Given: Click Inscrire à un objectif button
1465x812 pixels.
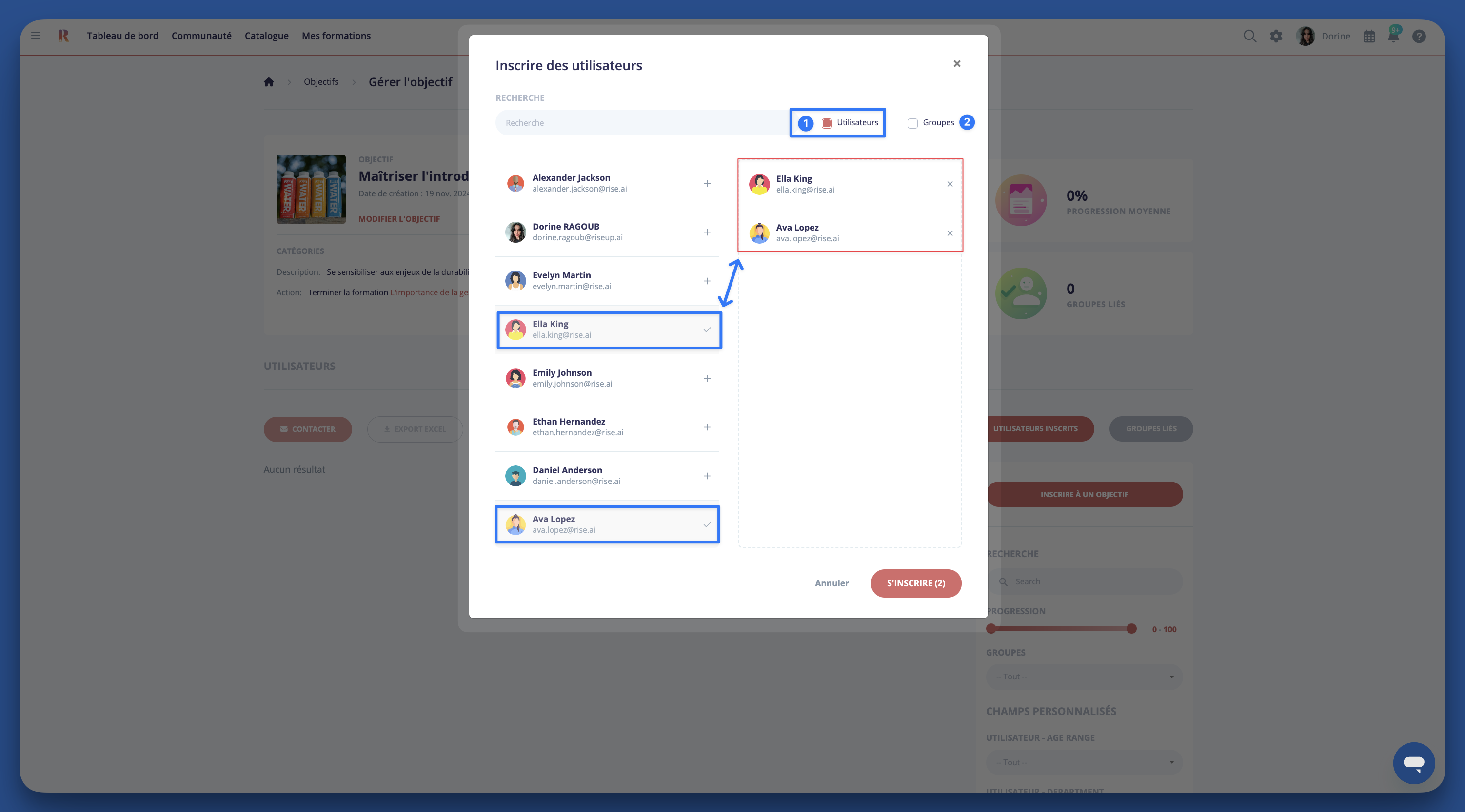Looking at the screenshot, I should 1085,494.
